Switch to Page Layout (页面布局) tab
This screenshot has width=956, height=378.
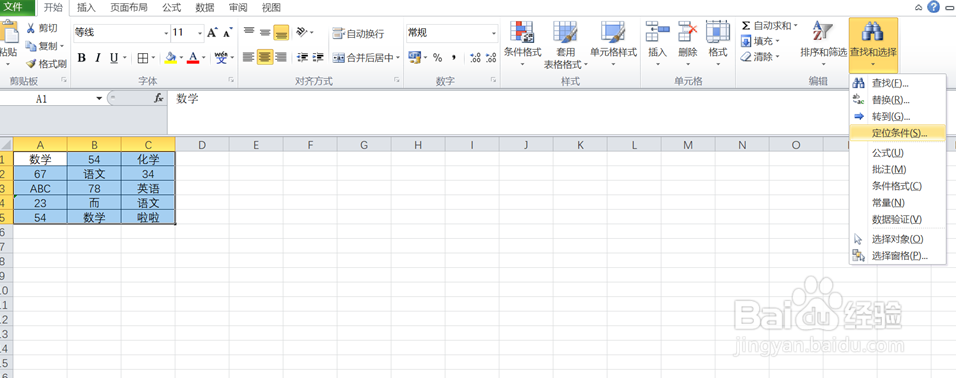pos(129,8)
